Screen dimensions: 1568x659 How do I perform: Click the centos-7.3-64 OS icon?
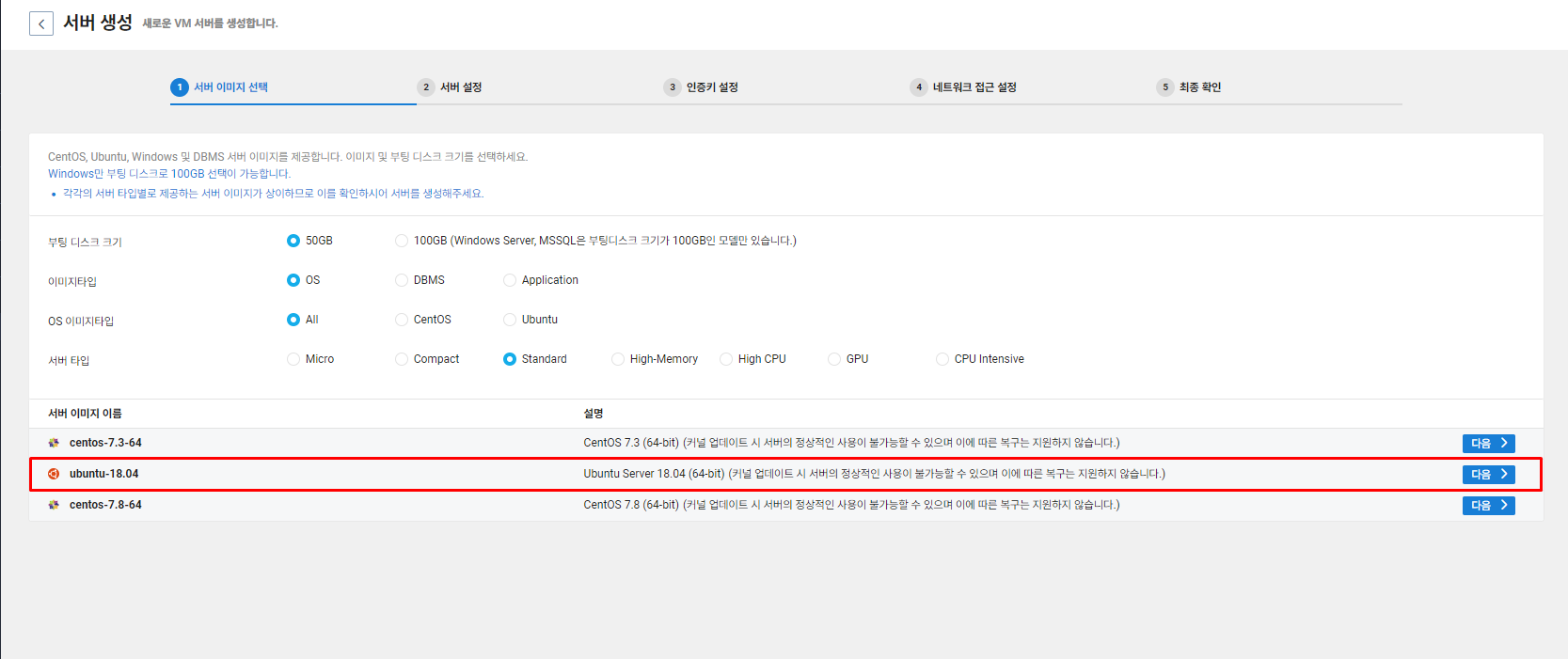[x=54, y=443]
